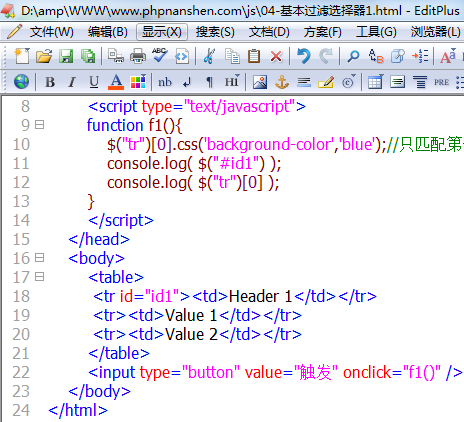Insert horizontal rule icon

click(x=304, y=82)
